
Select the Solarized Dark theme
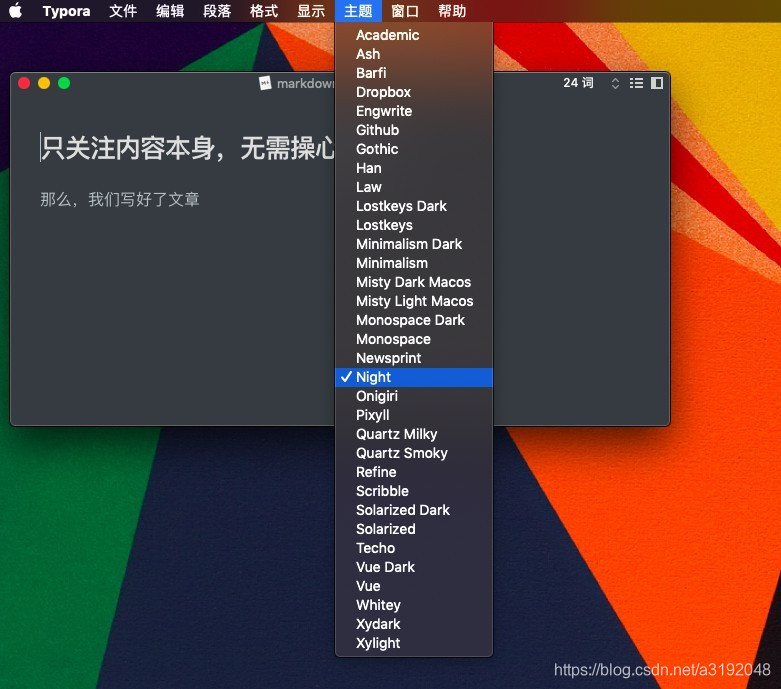(x=414, y=510)
